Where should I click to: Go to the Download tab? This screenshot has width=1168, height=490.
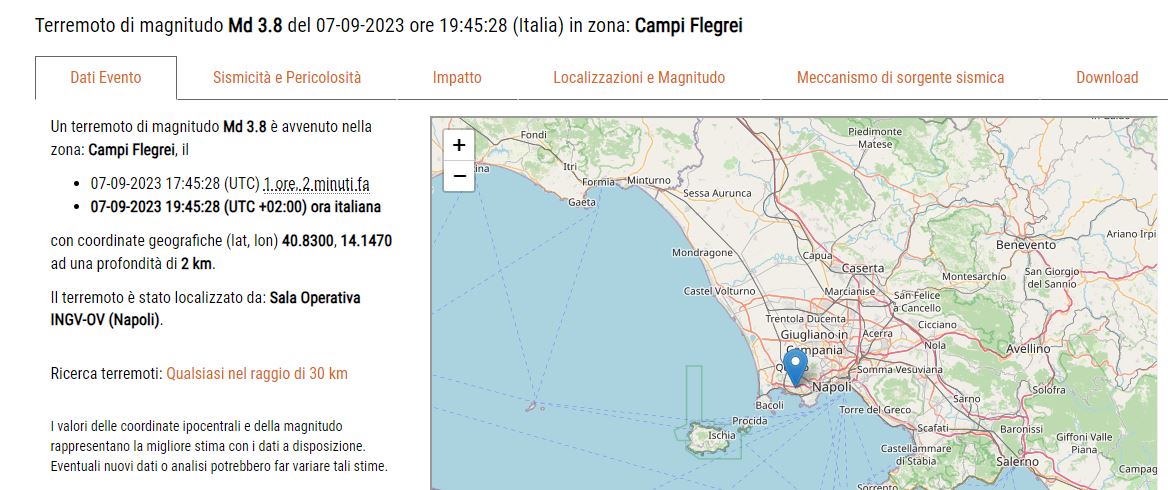(x=1107, y=78)
